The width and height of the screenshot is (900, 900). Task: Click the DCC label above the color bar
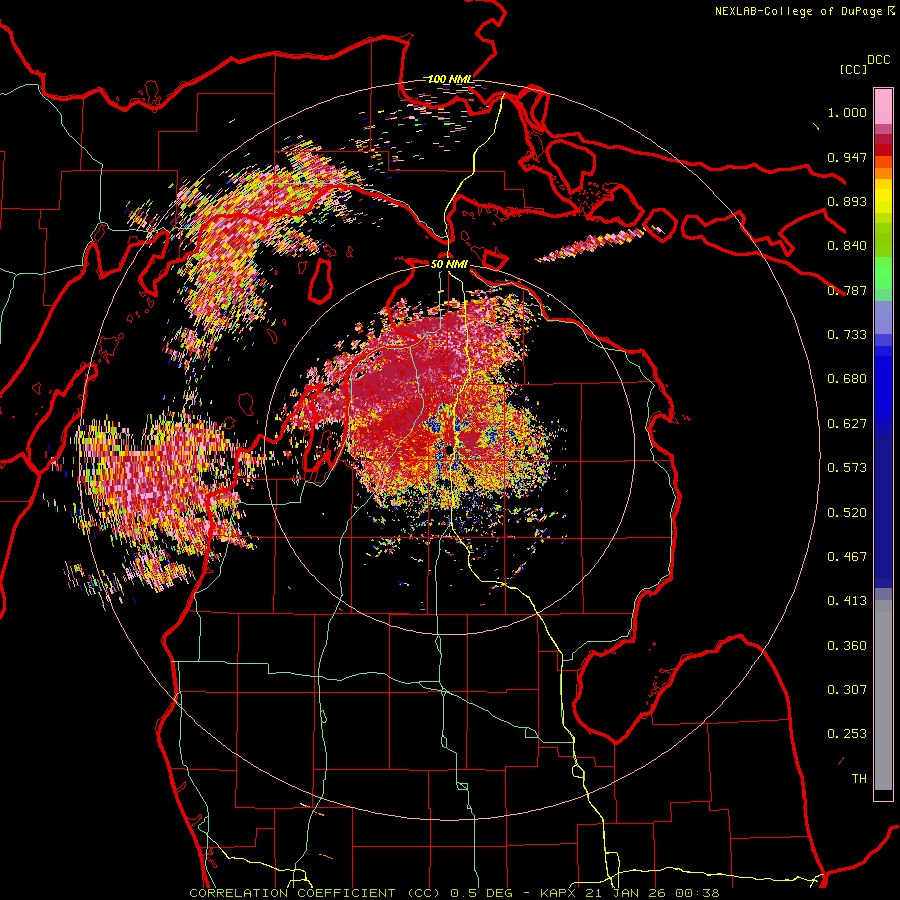(878, 60)
